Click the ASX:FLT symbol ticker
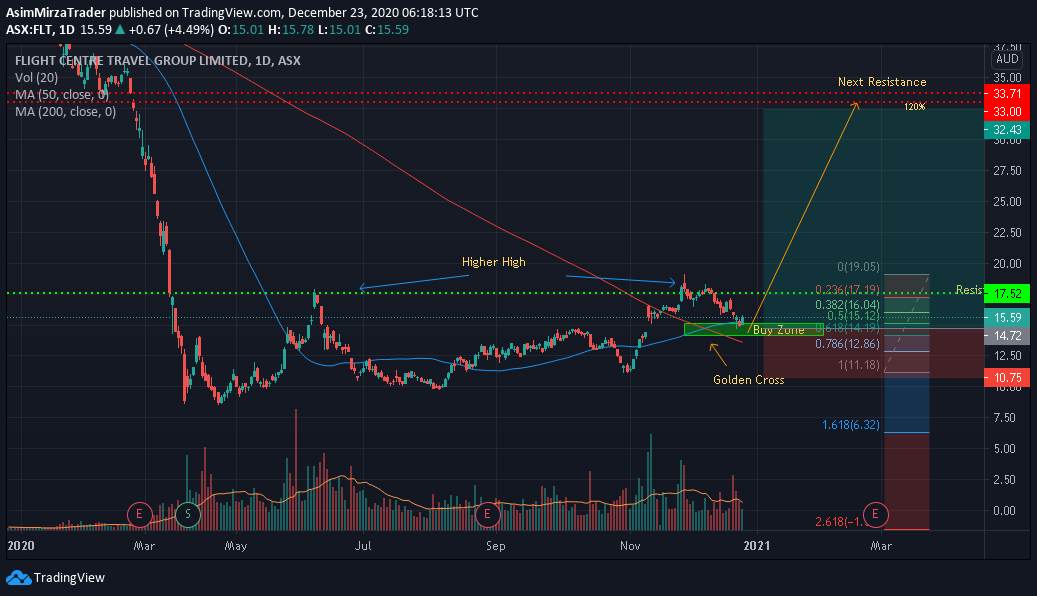This screenshot has height=596, width=1037. (x=30, y=30)
